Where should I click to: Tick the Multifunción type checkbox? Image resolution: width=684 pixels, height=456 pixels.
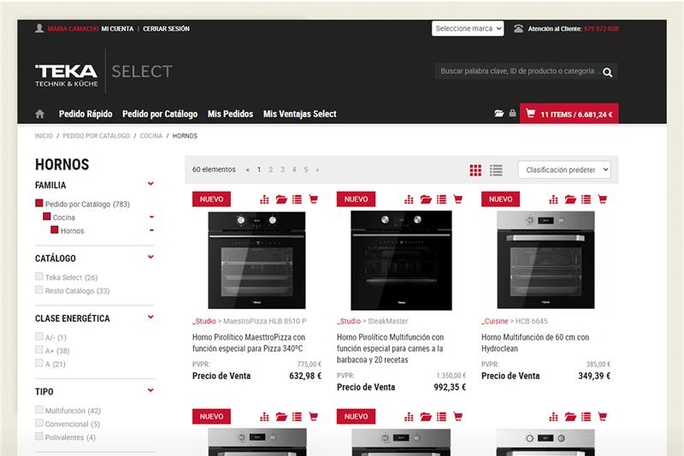[x=39, y=411]
